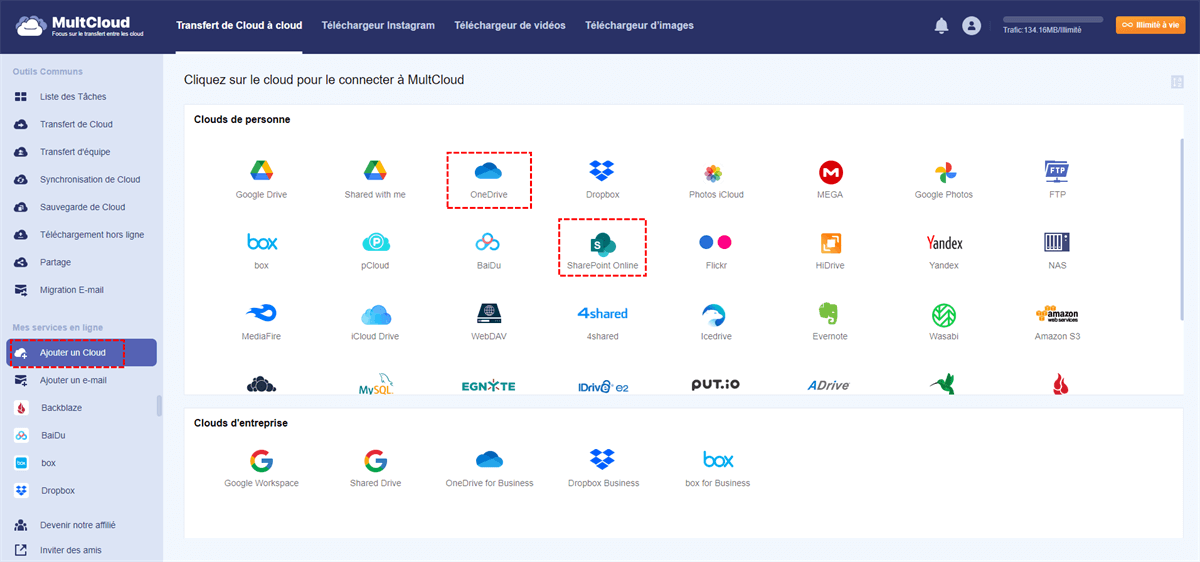Choose the MediaFire cloud

tap(261, 313)
